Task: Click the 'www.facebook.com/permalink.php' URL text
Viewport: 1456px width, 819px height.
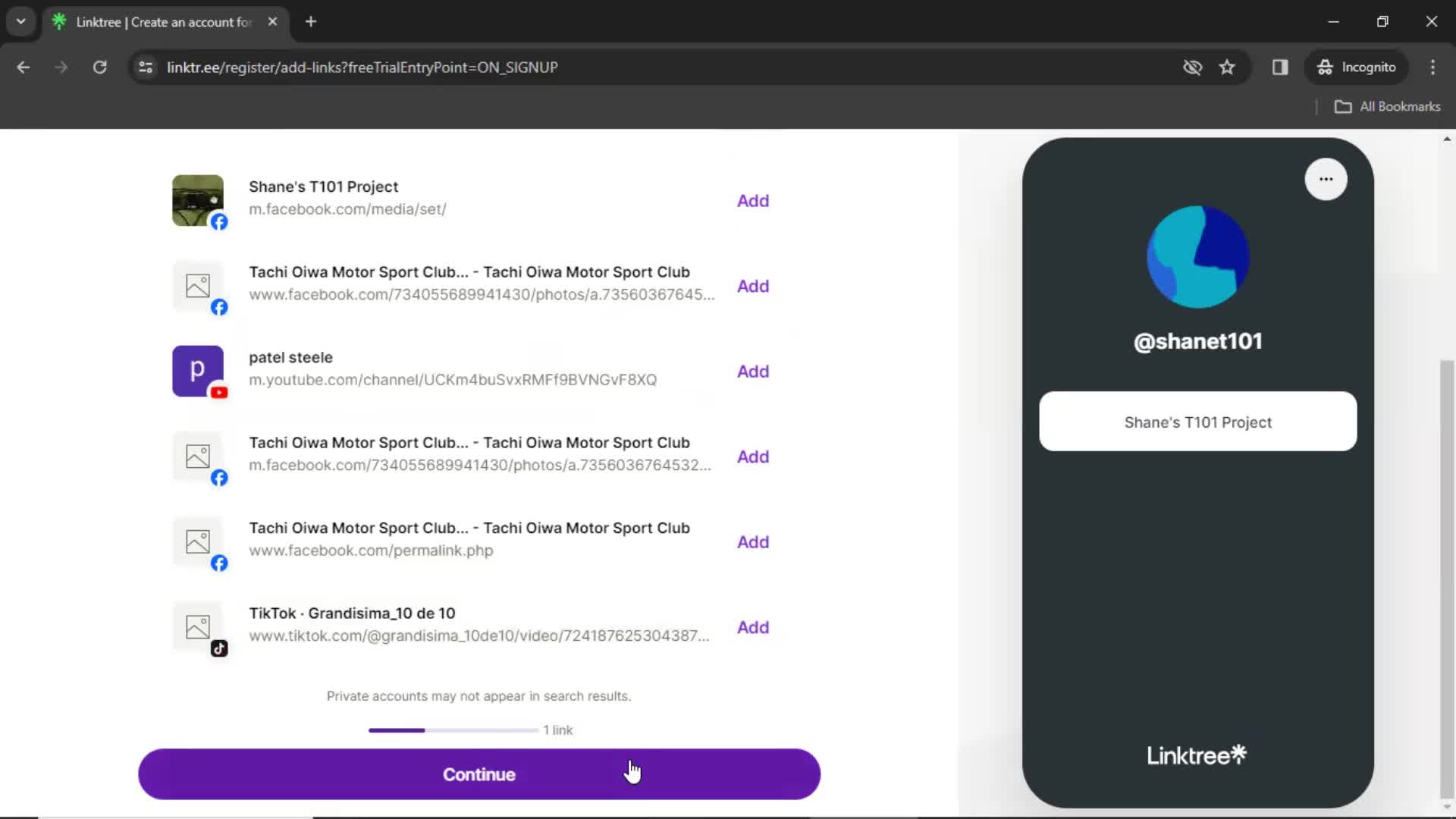Action: (x=371, y=551)
